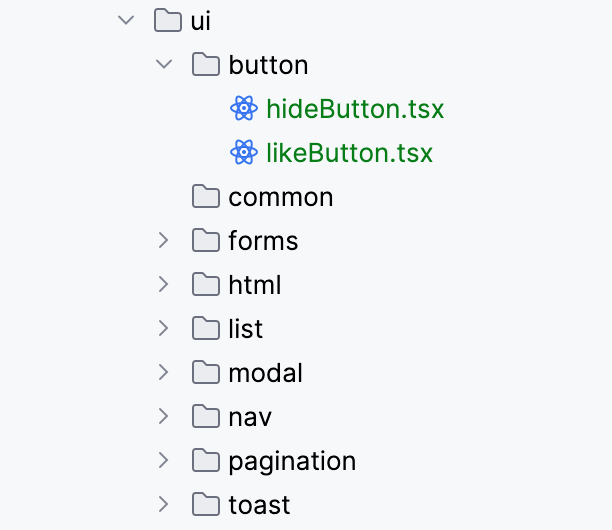Expand the pagination folder chevron
Viewport: 612px width, 530px height.
tap(164, 461)
